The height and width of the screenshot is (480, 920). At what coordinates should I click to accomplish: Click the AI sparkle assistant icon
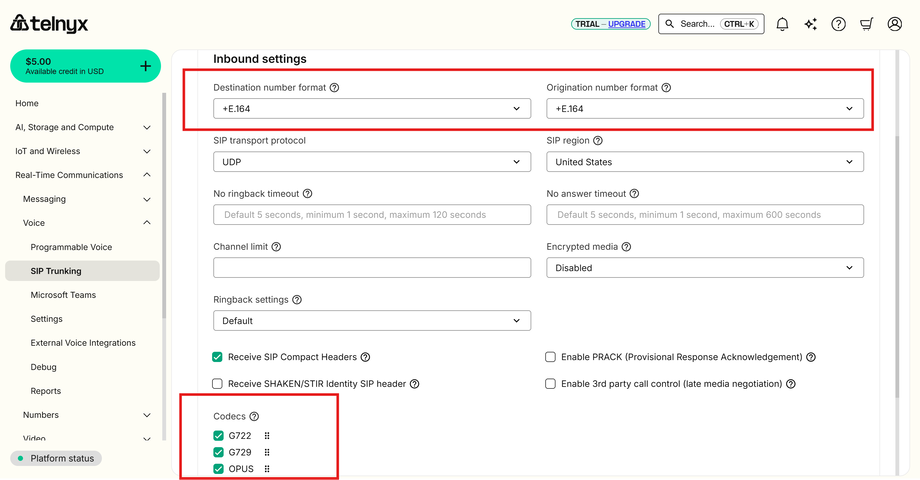[x=810, y=24]
